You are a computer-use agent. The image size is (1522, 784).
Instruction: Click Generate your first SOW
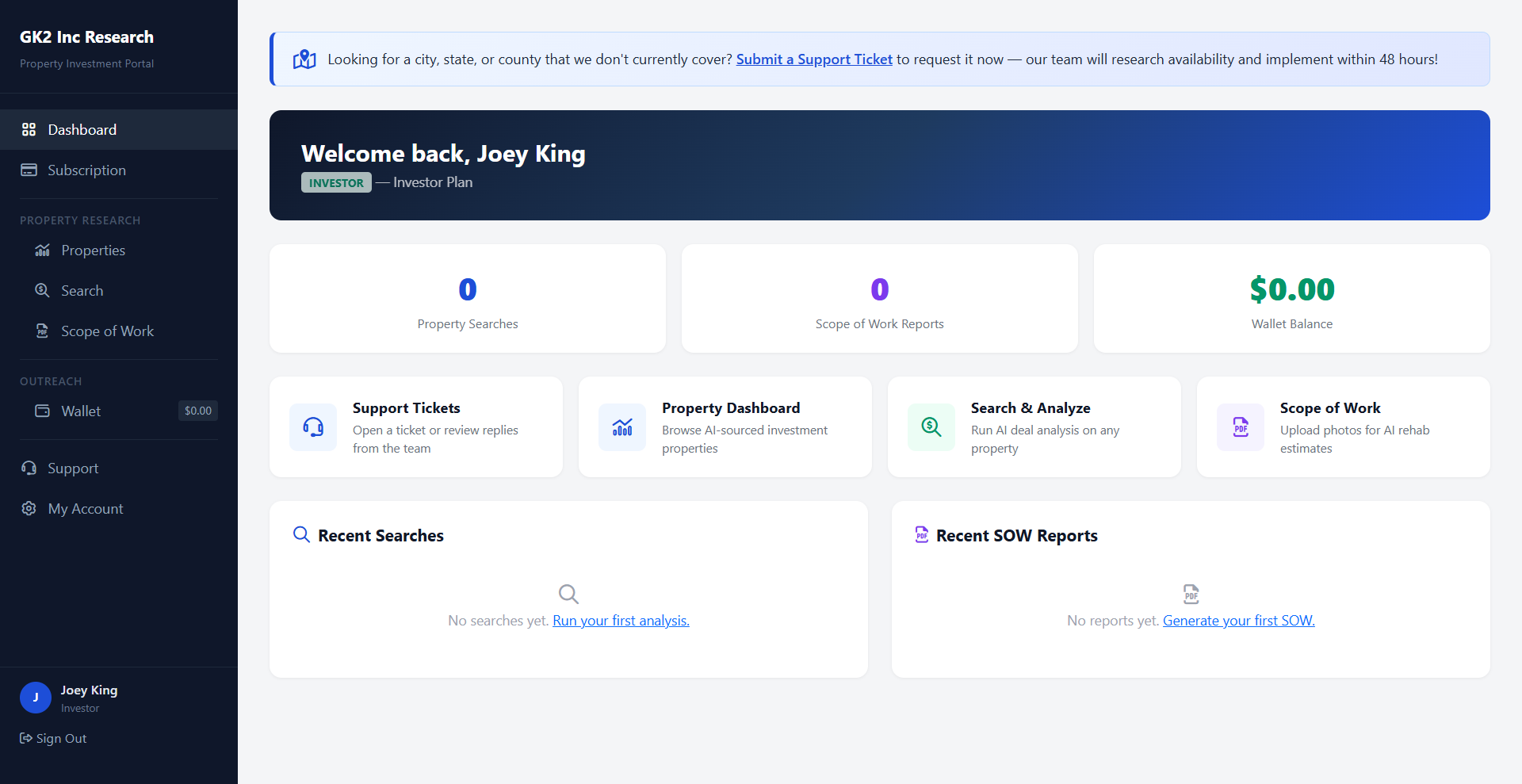pyautogui.click(x=1238, y=620)
